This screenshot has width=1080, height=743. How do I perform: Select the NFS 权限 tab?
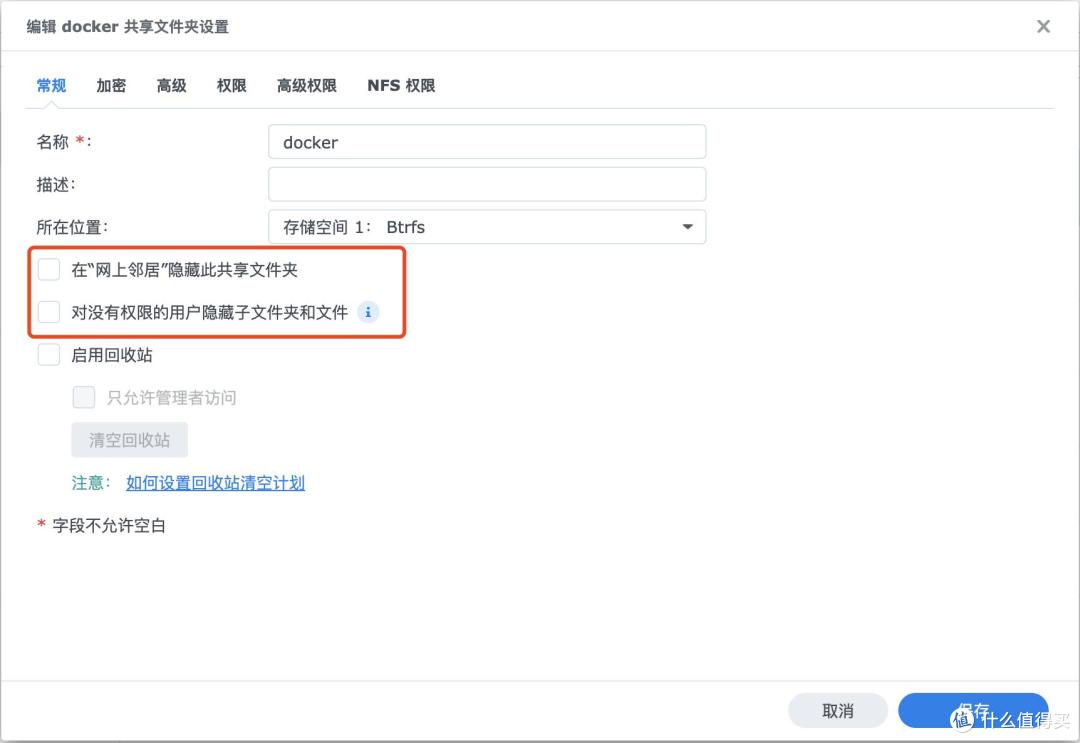point(401,85)
